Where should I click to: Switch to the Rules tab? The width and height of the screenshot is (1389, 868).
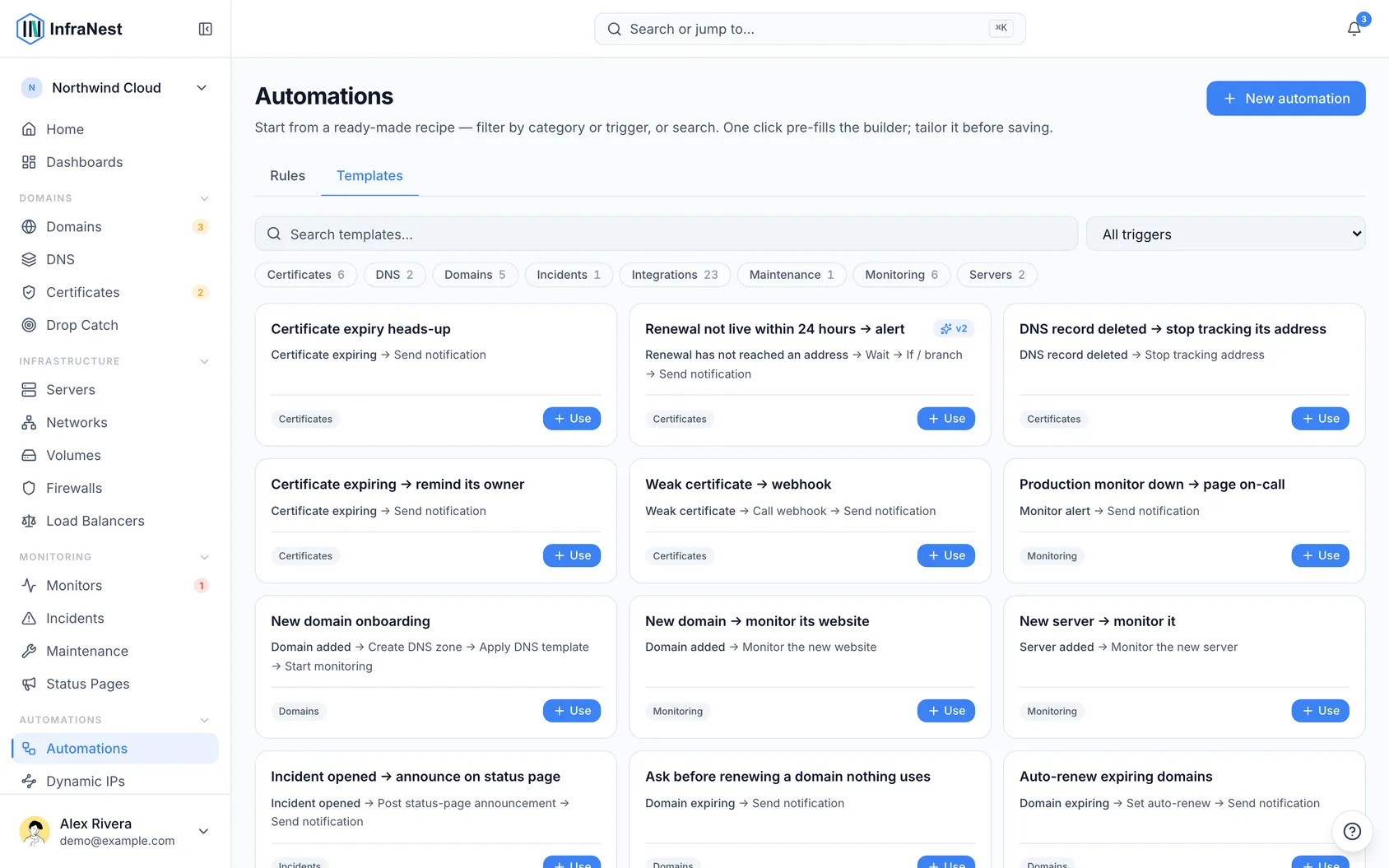click(287, 176)
